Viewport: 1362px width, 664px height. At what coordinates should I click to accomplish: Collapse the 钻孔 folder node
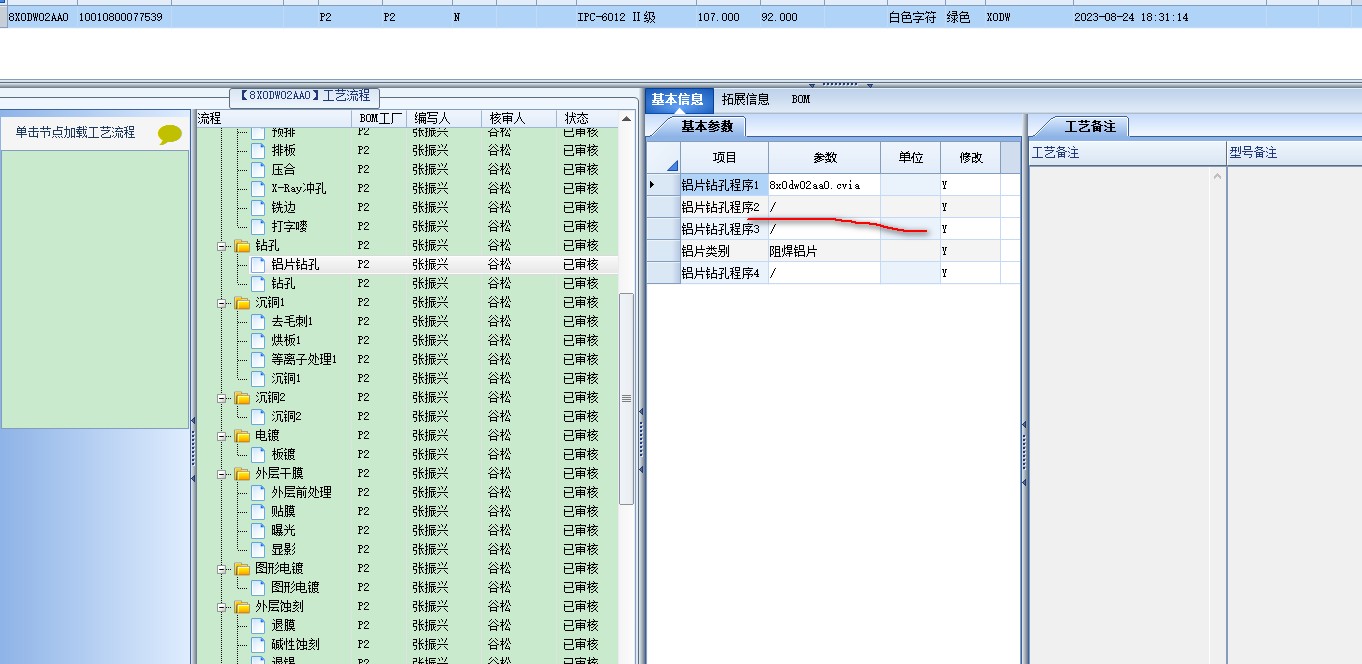(x=222, y=245)
